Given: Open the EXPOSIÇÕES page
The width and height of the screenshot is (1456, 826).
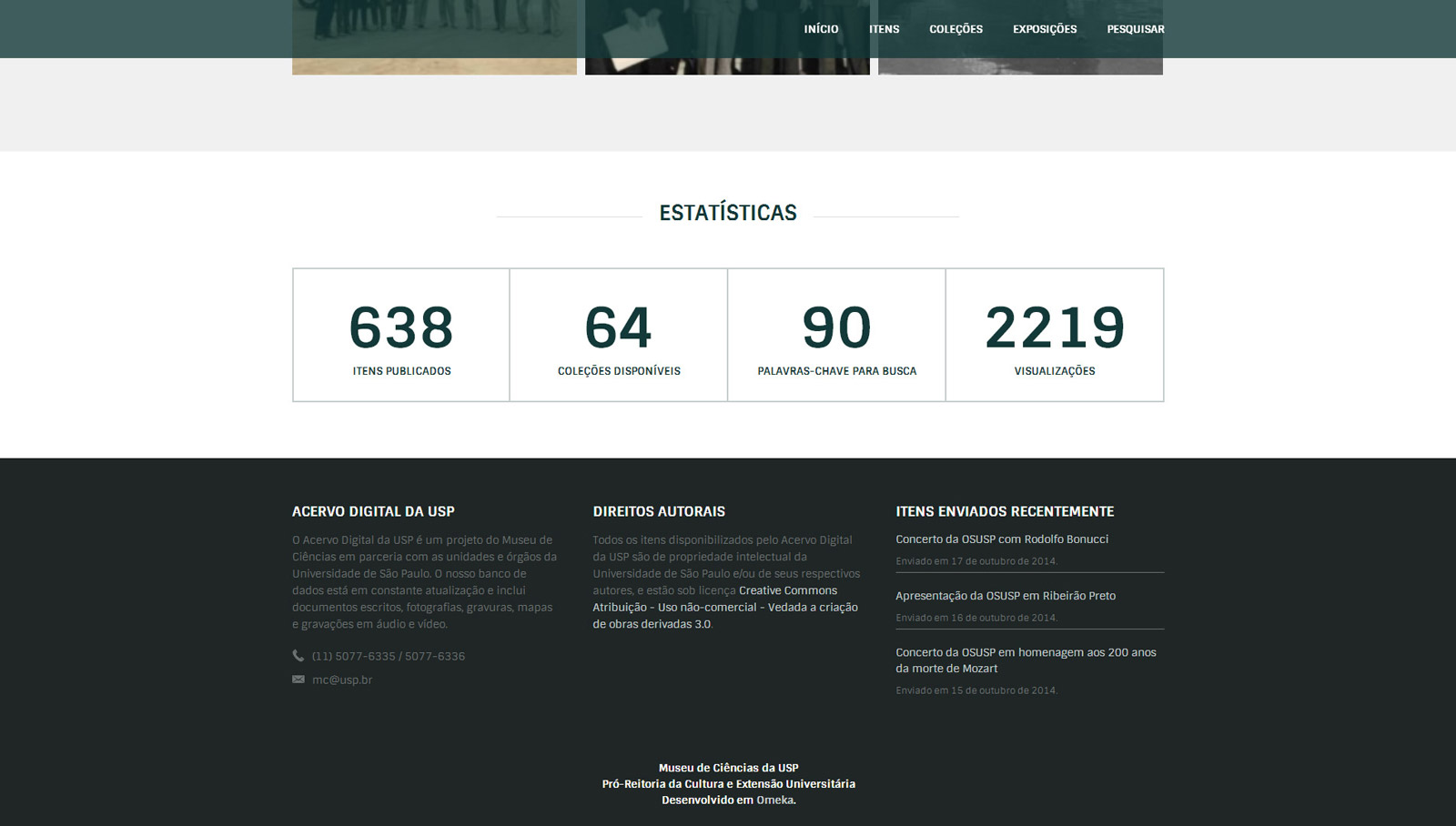Looking at the screenshot, I should (x=1045, y=29).
